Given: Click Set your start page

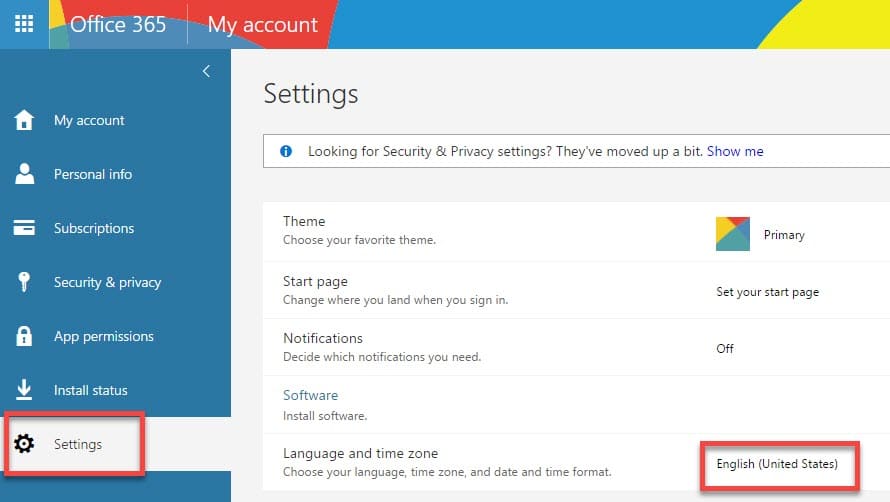Looking at the screenshot, I should pyautogui.click(x=767, y=292).
